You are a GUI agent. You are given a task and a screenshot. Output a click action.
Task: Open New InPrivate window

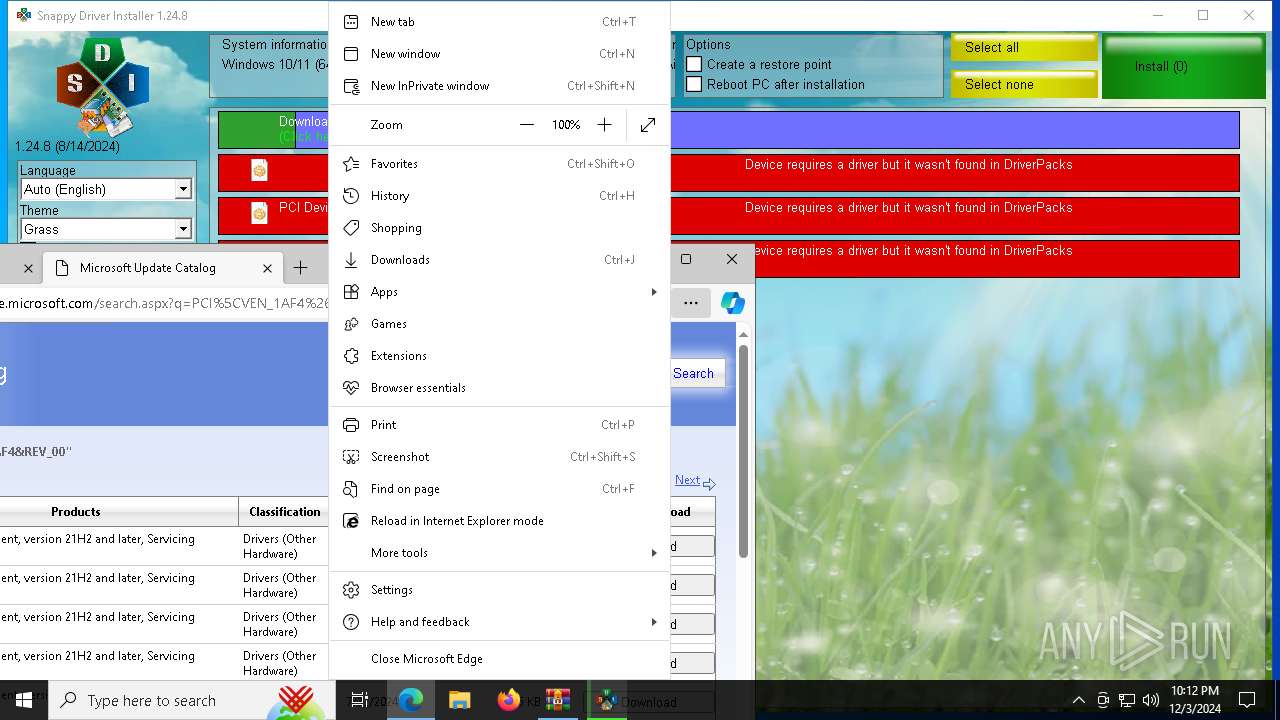(499, 86)
